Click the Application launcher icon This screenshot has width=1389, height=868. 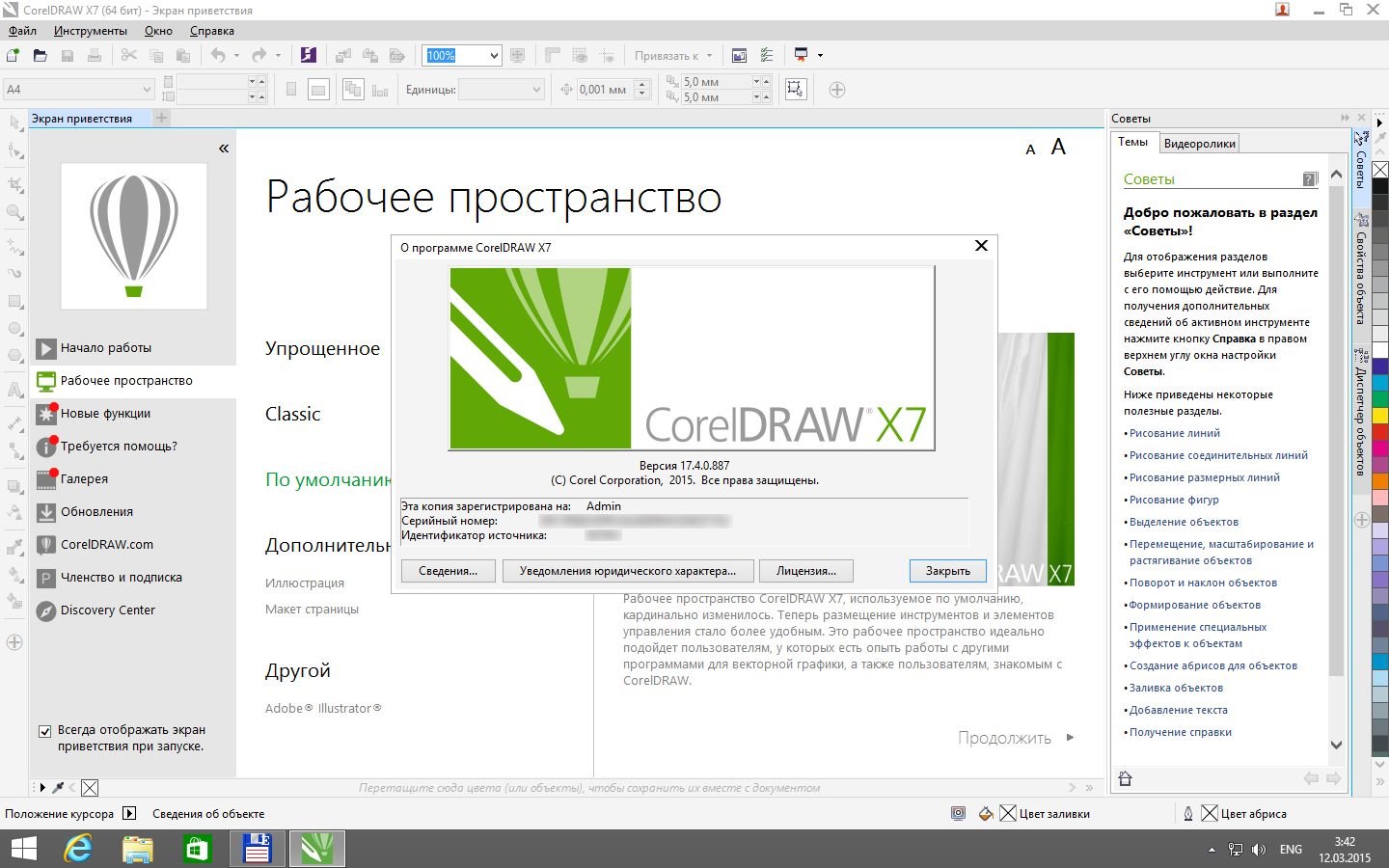(x=801, y=55)
